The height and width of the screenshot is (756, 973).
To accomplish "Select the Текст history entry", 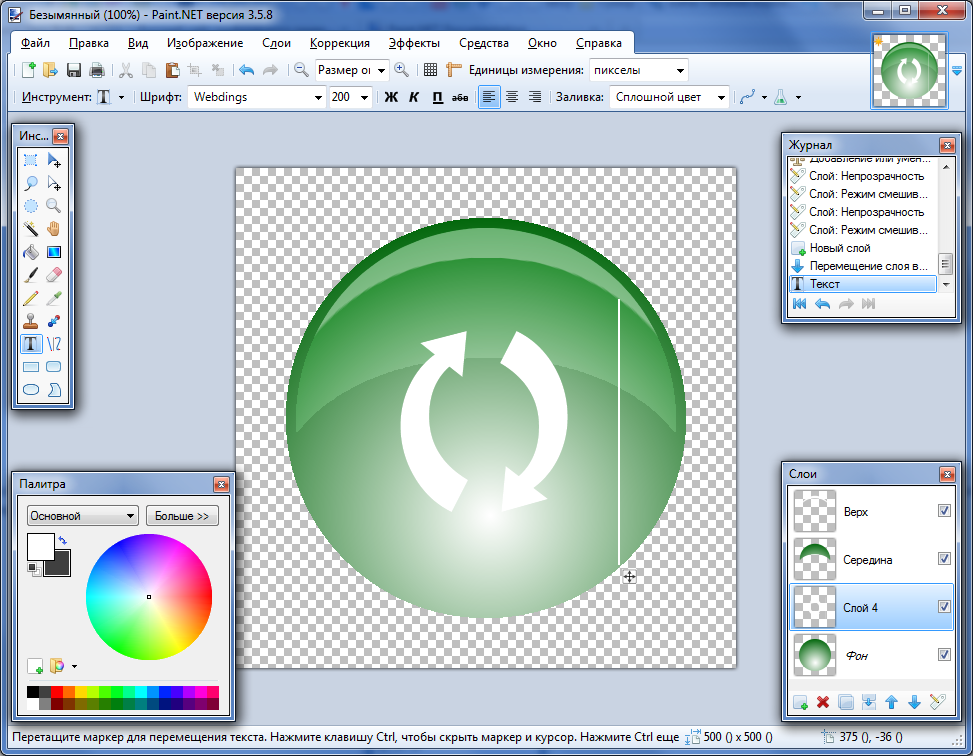I will point(863,284).
